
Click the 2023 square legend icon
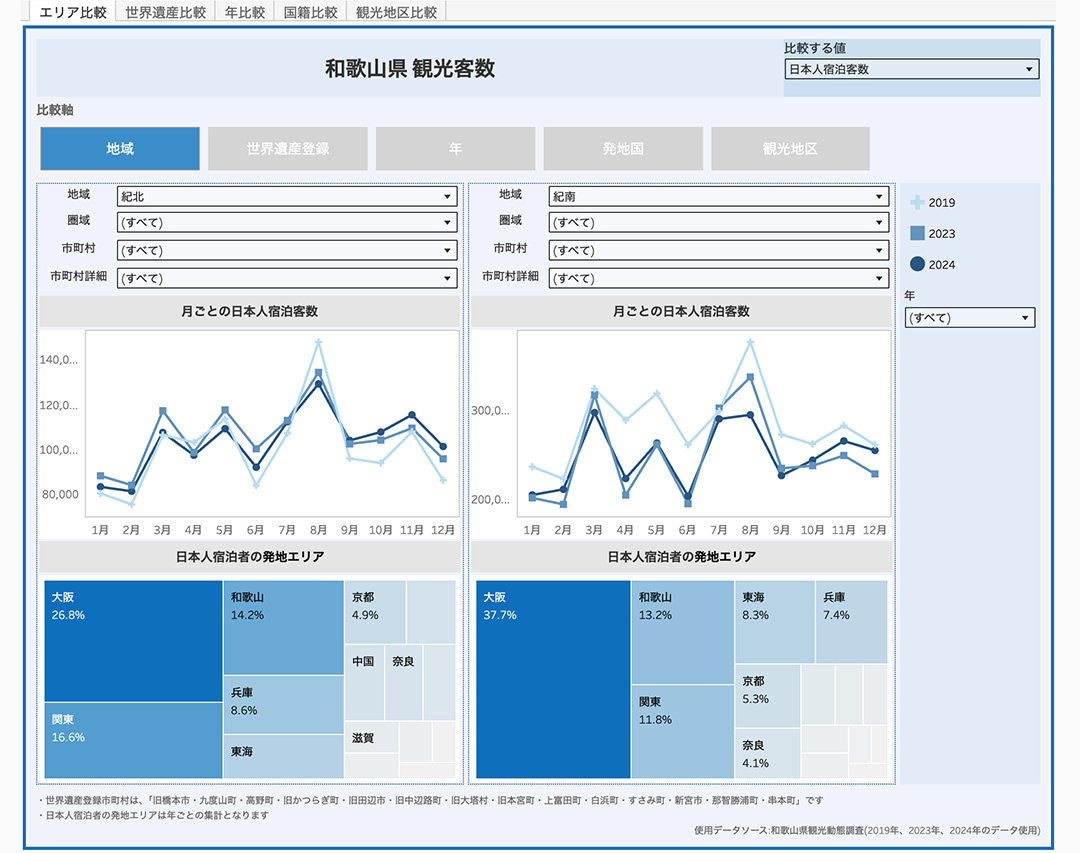click(917, 233)
